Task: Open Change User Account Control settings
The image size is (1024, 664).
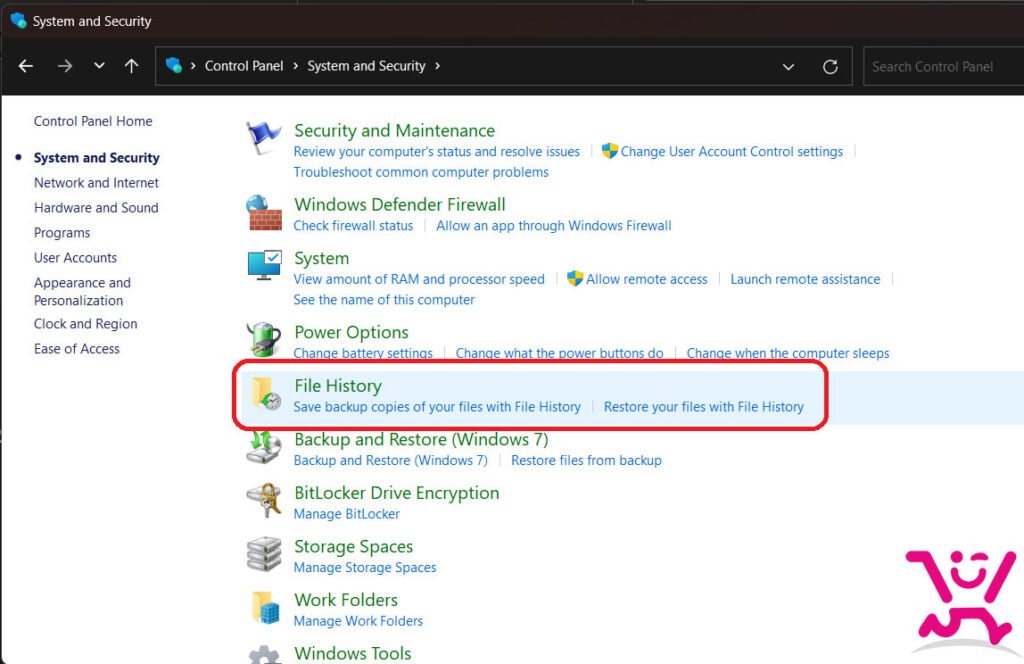Action: tap(731, 151)
